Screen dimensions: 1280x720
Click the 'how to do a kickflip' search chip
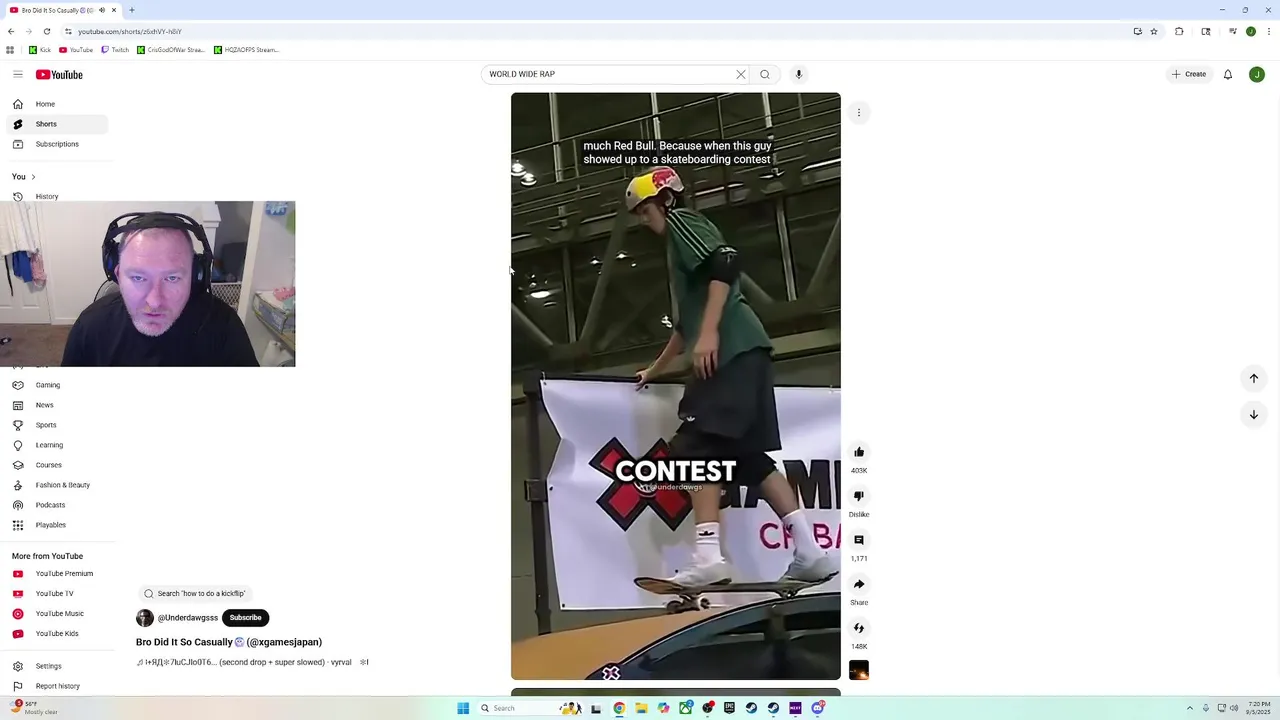(x=195, y=594)
